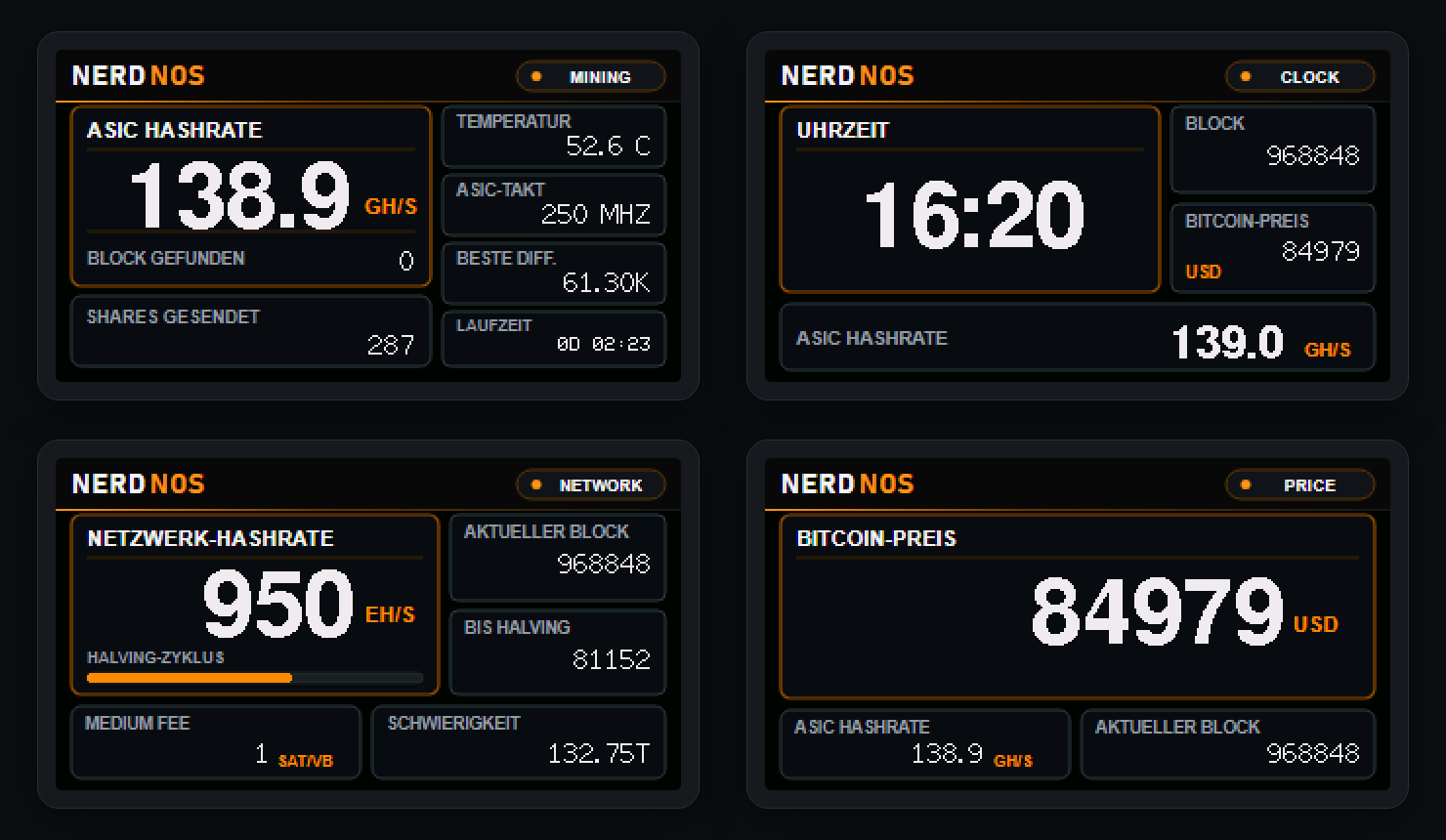Click the SHARES GESENDET 287 tile
1446x840 pixels.
pos(251,331)
